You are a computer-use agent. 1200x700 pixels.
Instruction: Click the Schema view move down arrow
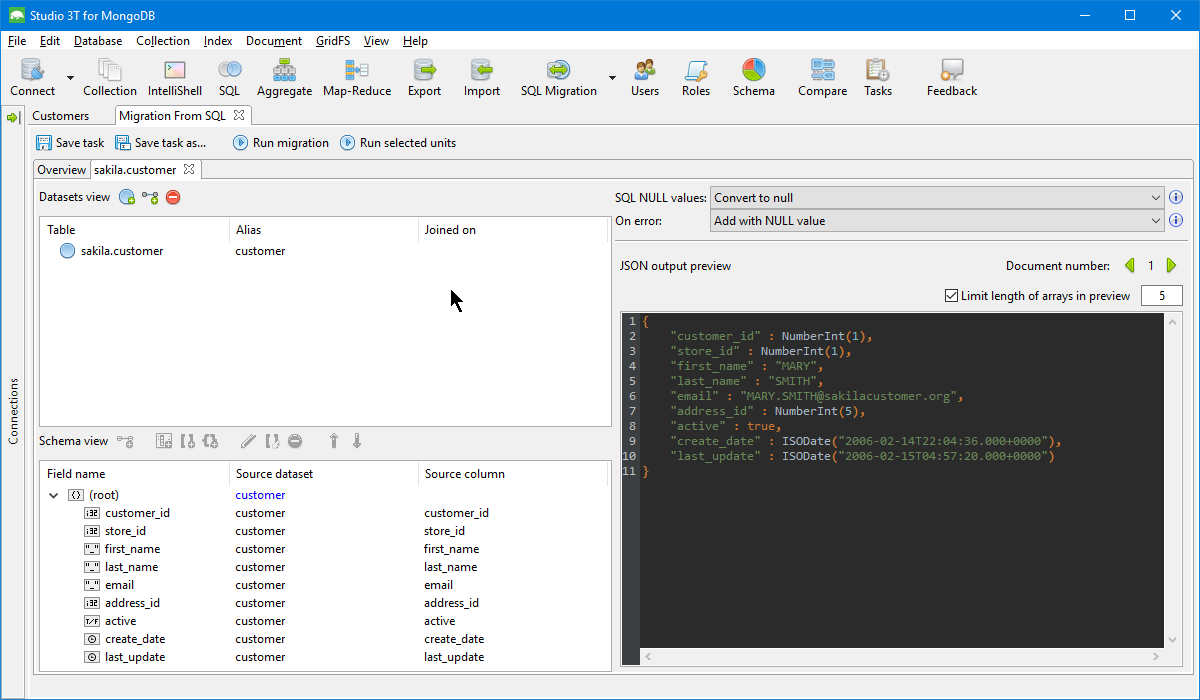coord(357,441)
